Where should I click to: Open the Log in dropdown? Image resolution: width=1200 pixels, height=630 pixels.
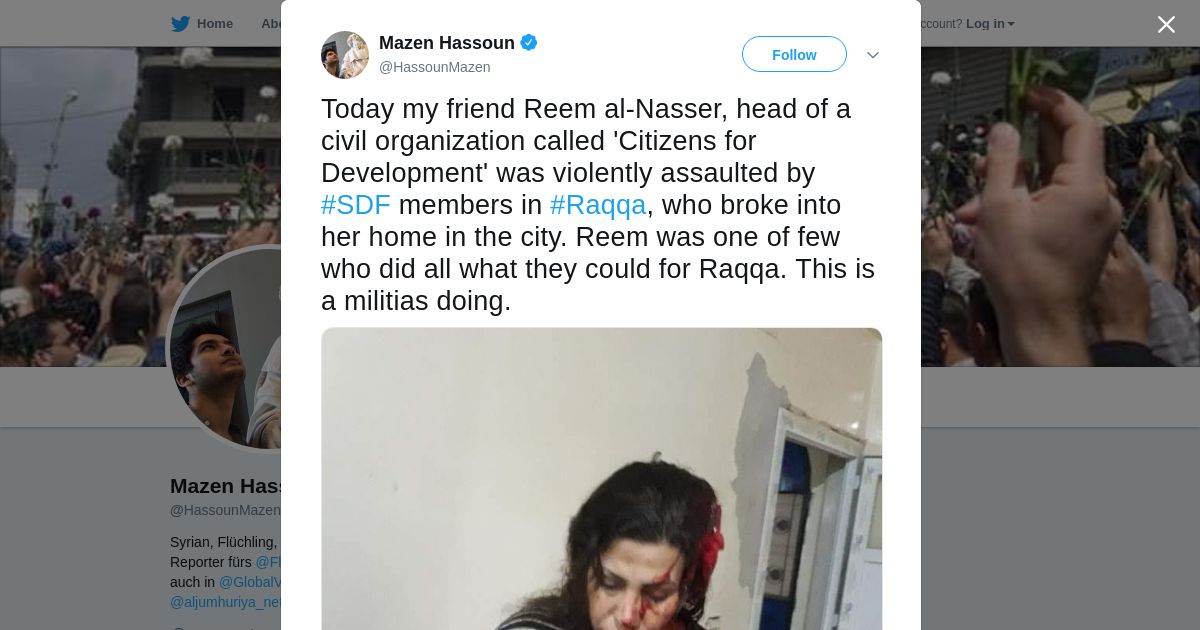click(990, 24)
